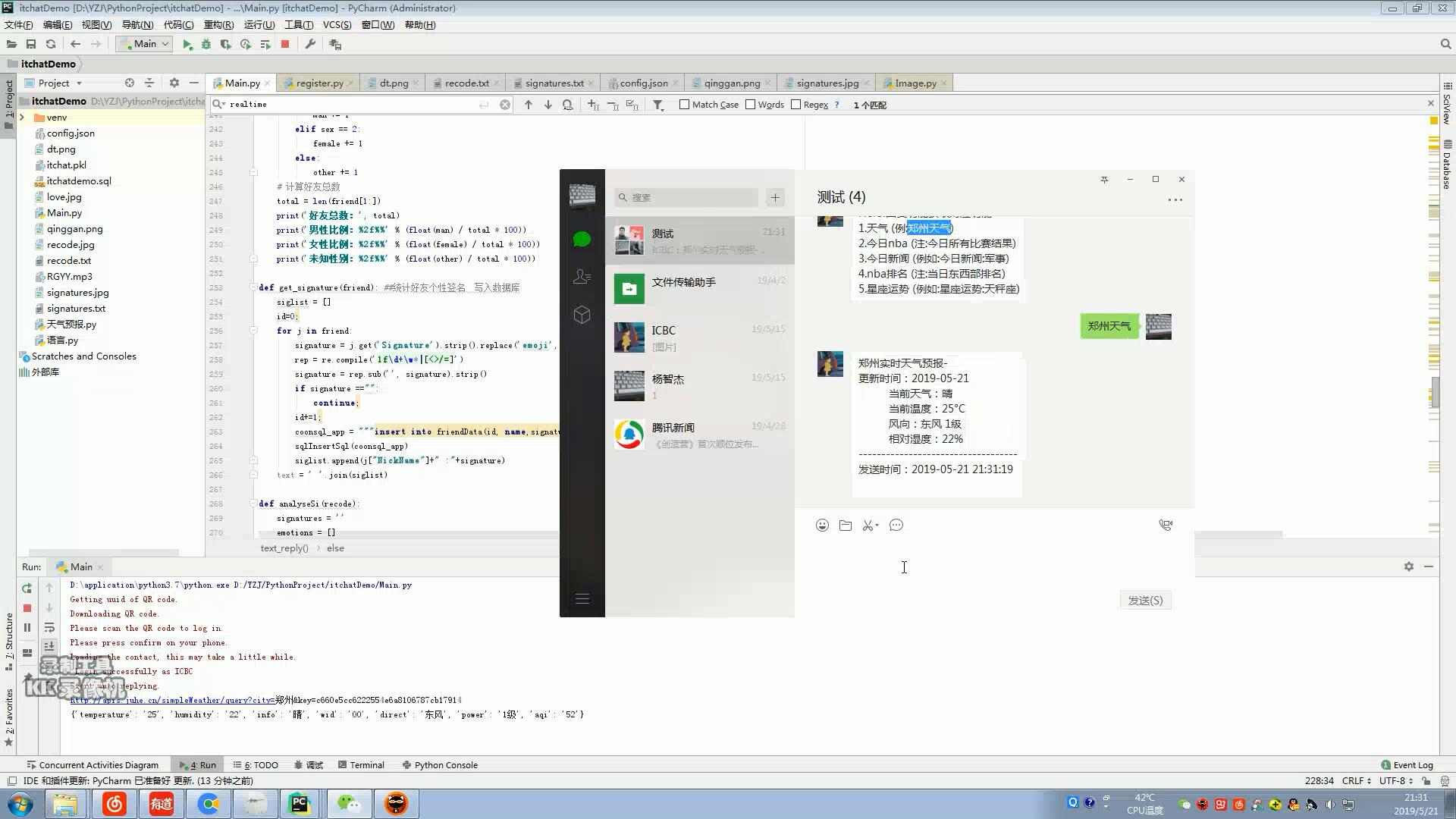Screen dimensions: 1456x819
Task: Synchronize files with refresh icon
Action: pyautogui.click(x=51, y=45)
